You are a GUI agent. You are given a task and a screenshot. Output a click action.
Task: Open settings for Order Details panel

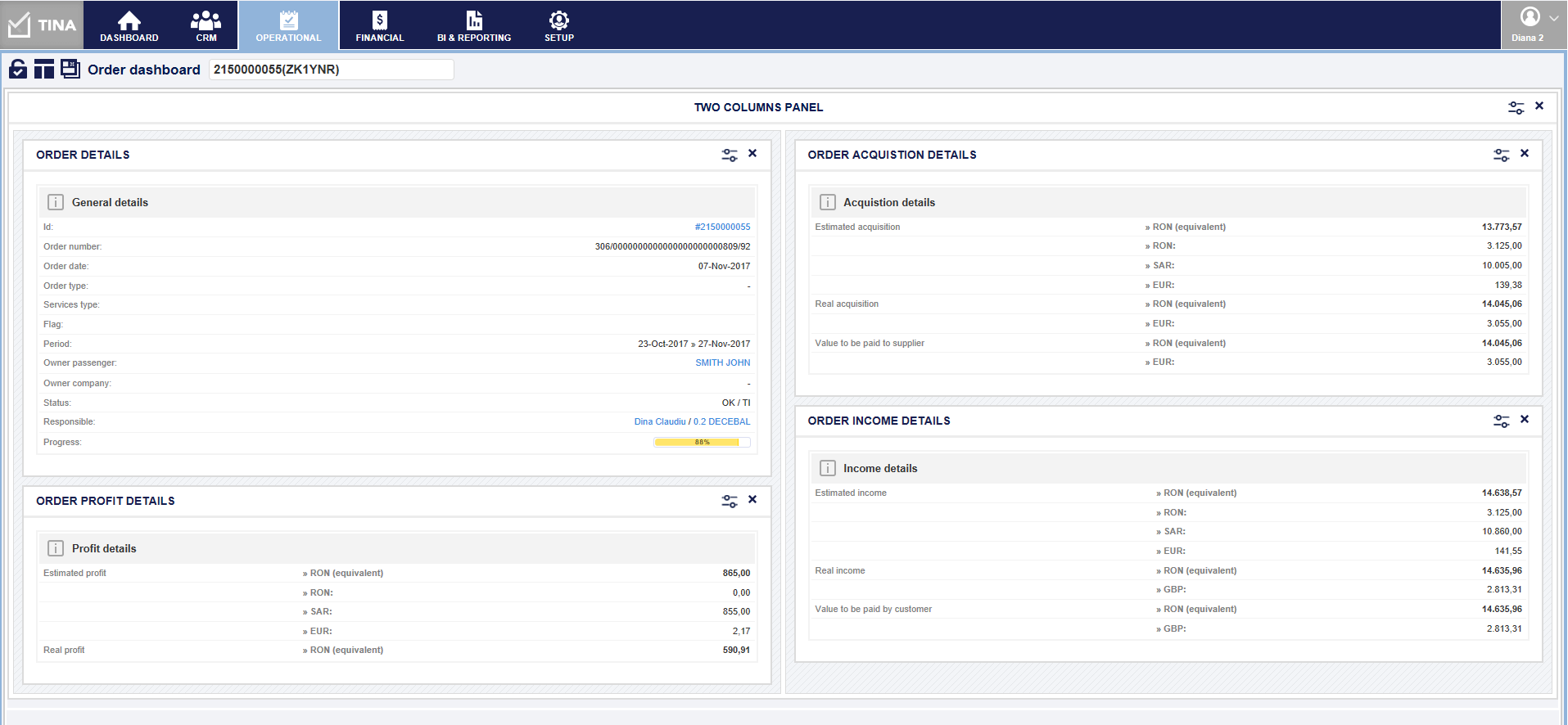click(x=729, y=155)
